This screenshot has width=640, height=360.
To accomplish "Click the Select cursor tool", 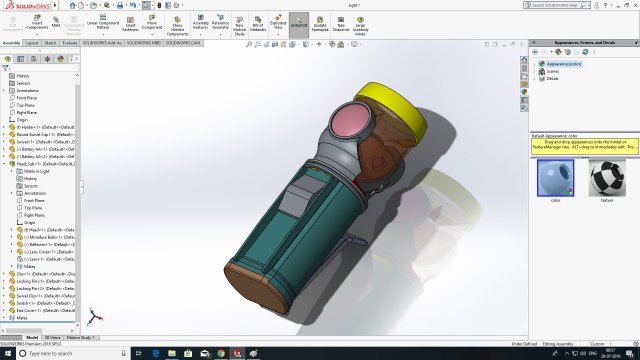I will (x=146, y=5).
